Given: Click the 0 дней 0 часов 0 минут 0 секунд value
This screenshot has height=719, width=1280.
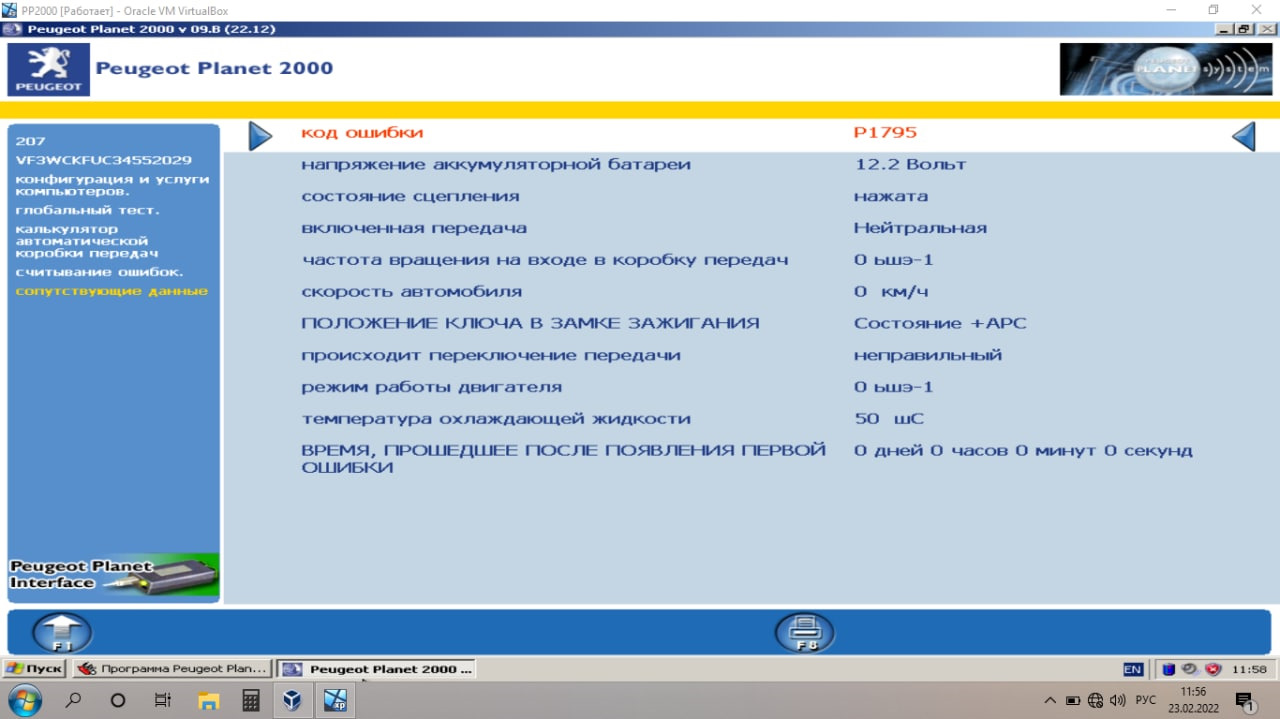Looking at the screenshot, I should [x=1023, y=451].
